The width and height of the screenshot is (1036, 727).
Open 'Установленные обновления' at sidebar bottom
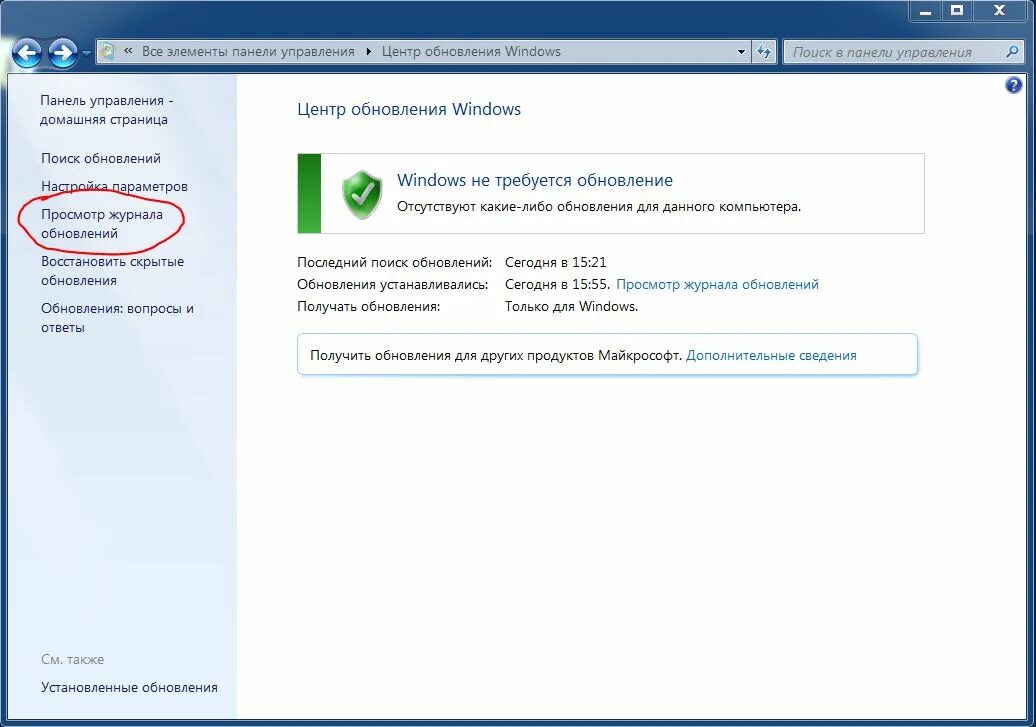[x=129, y=687]
